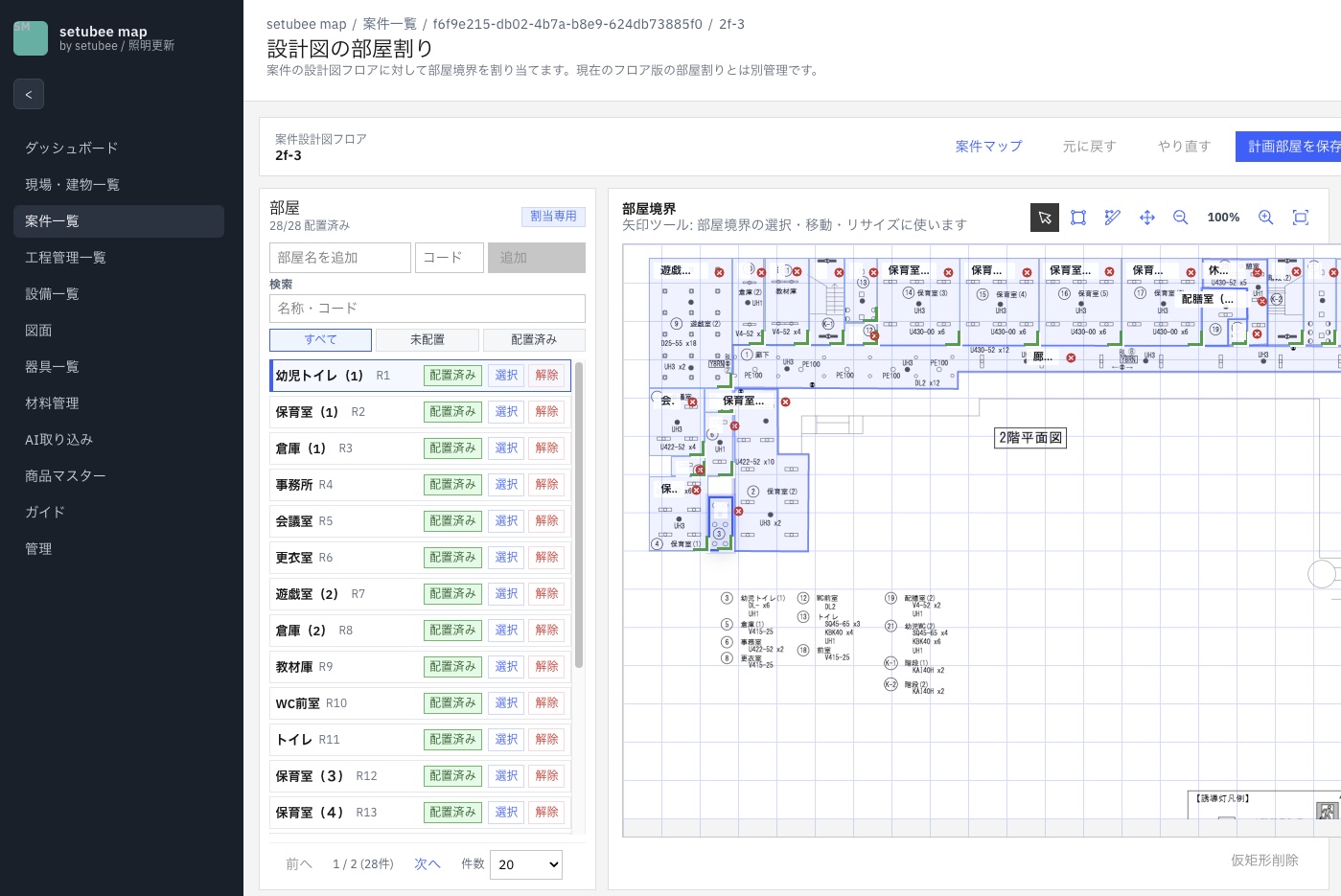Click 仮矩形削除 button
Viewport: 1341px width, 896px height.
1264,861
